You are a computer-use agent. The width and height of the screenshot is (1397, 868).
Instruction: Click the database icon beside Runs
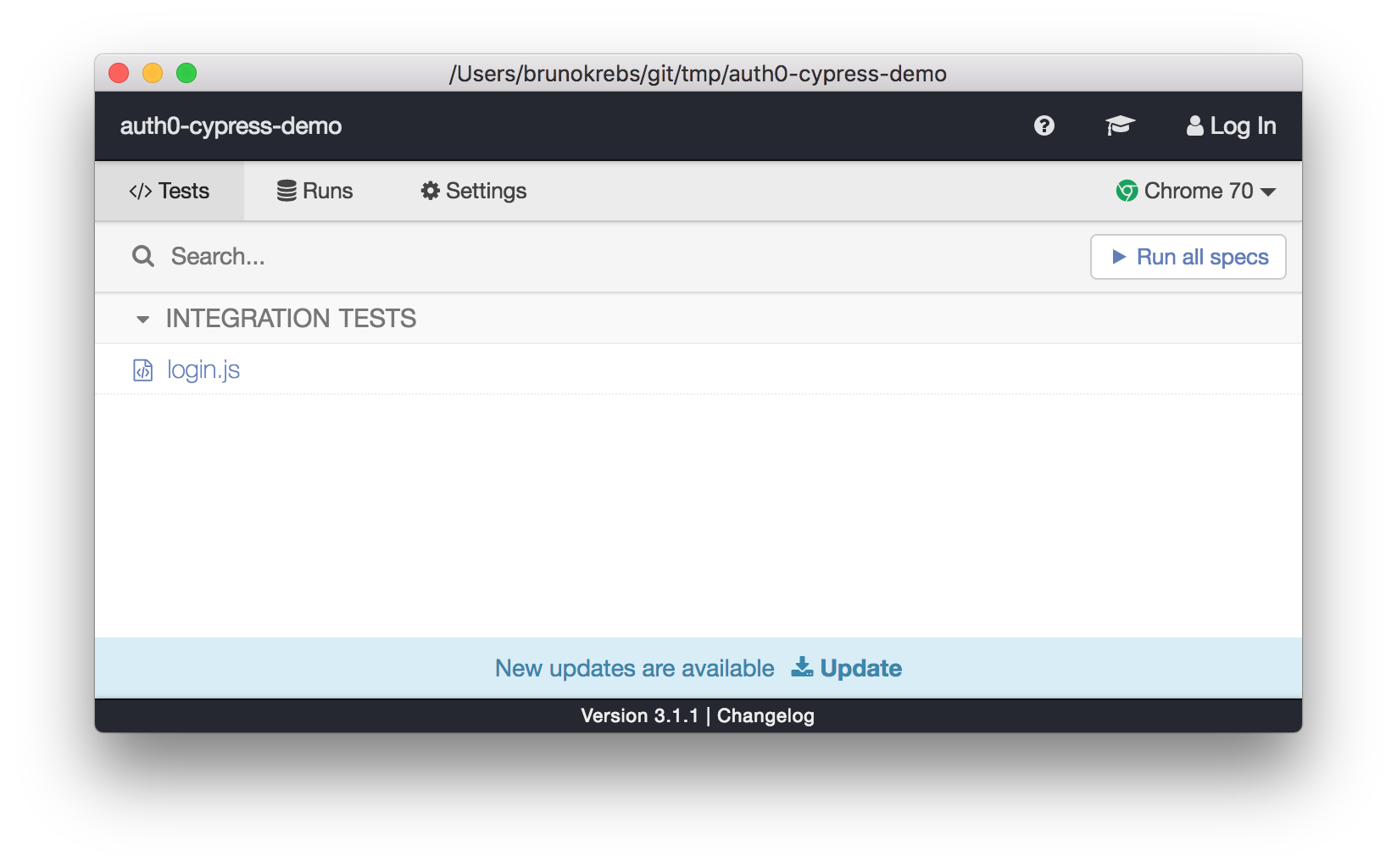[287, 191]
